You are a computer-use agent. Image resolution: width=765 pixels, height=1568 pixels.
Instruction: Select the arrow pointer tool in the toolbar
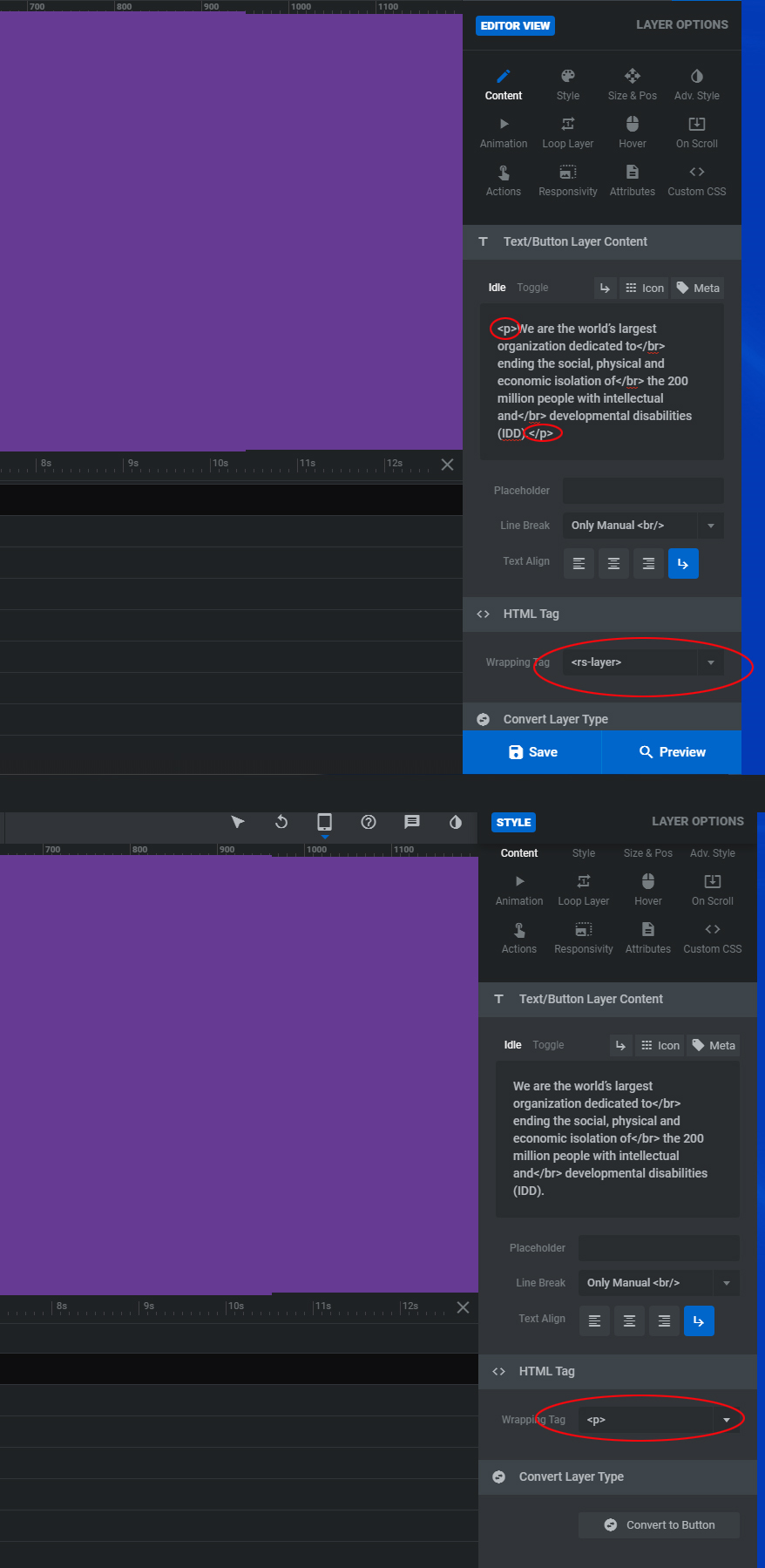(238, 822)
